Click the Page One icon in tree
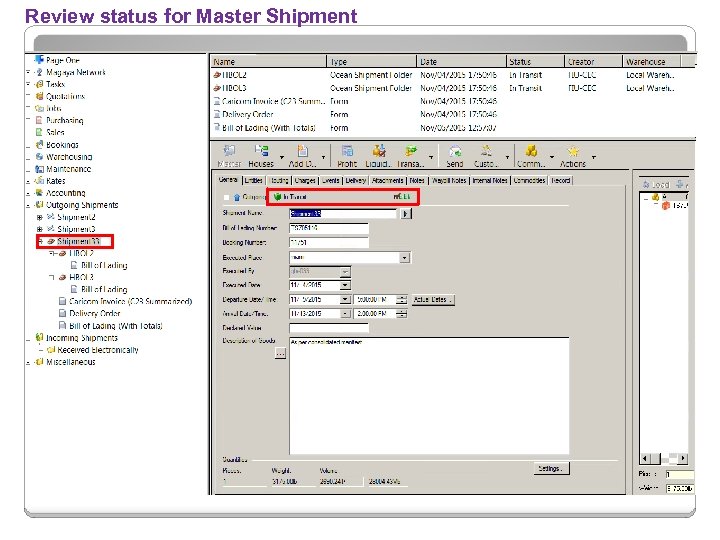This screenshot has width=720, height=540. pos(39,60)
